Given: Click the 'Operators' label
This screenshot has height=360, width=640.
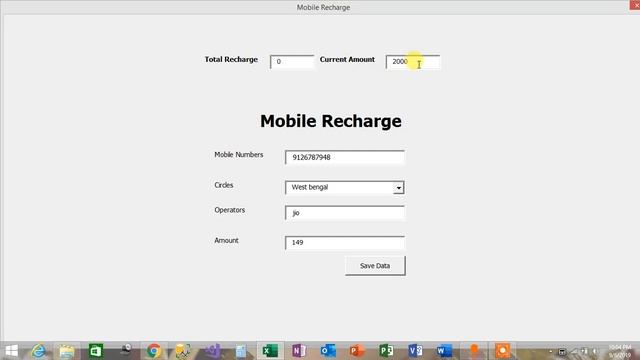Looking at the screenshot, I should click(x=229, y=210).
